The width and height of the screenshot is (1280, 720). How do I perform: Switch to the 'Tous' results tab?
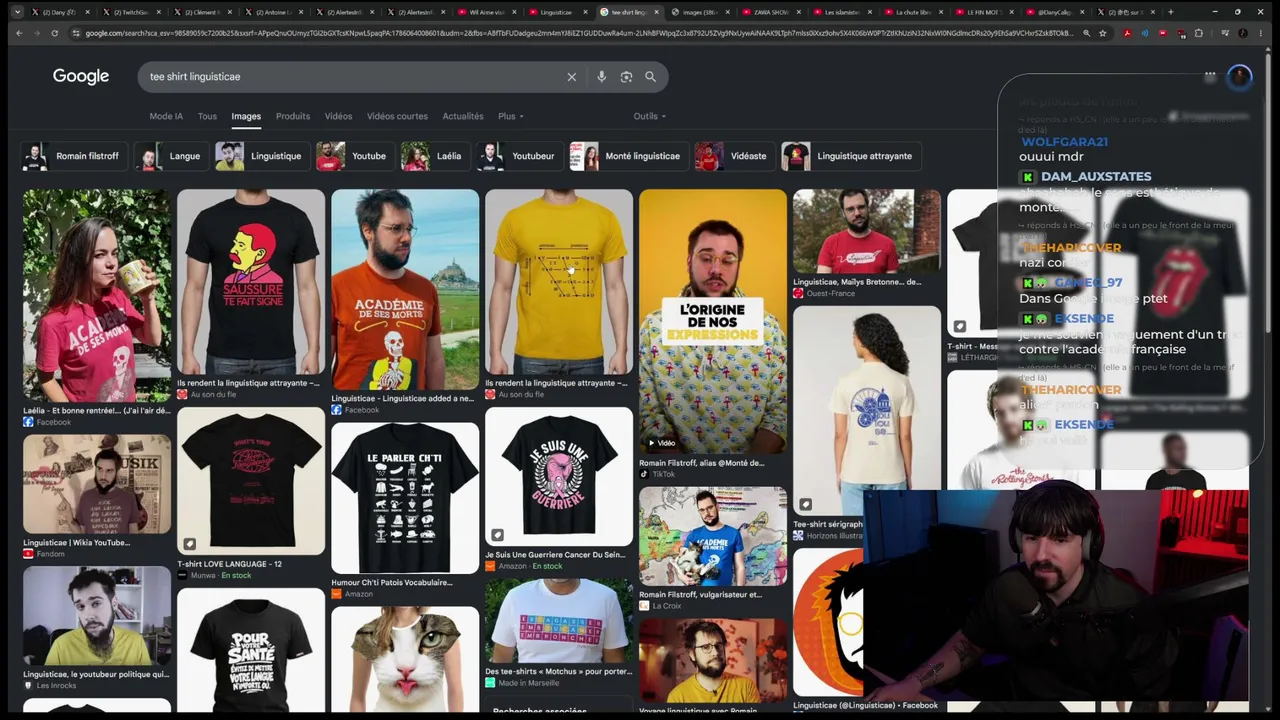(x=207, y=116)
